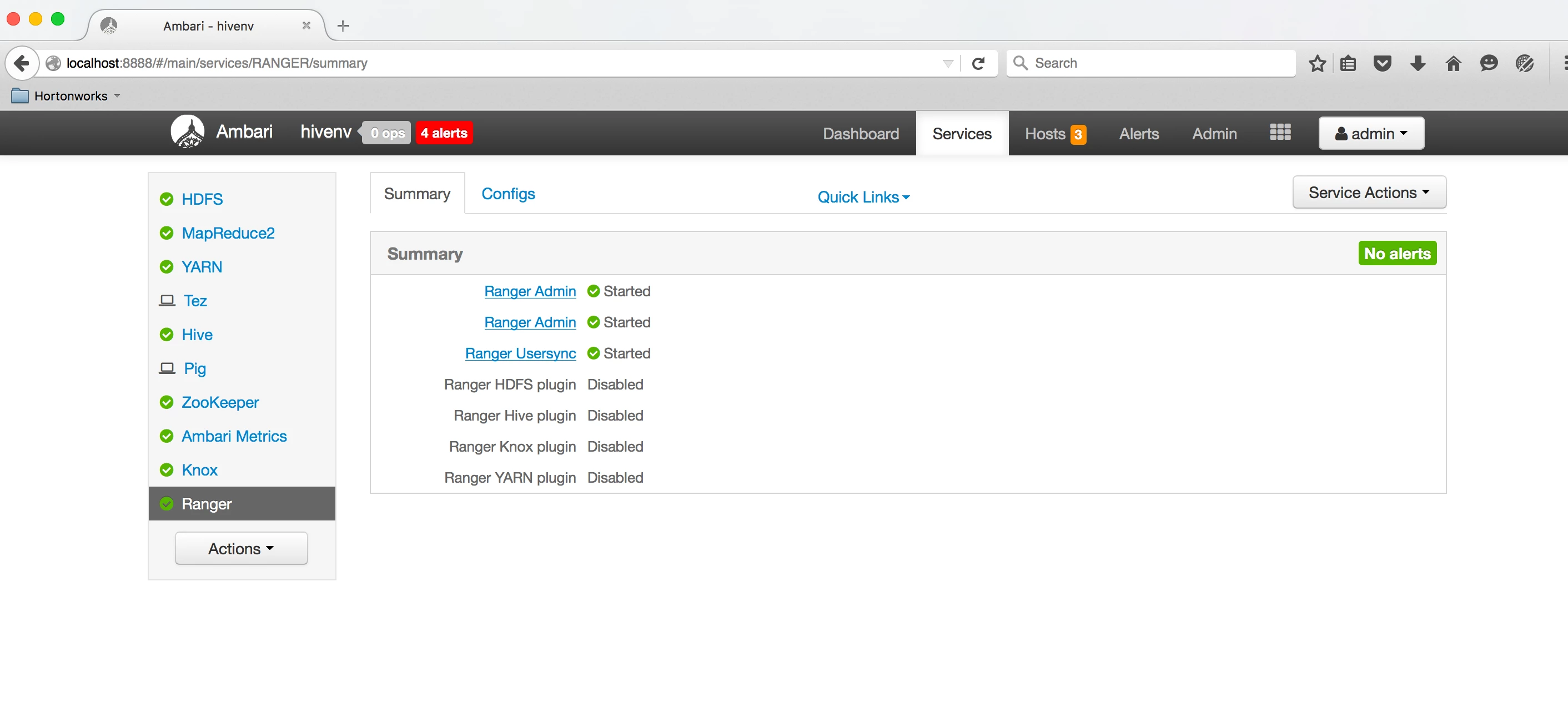Go back with the browser arrow
1568x708 pixels.
coord(21,63)
